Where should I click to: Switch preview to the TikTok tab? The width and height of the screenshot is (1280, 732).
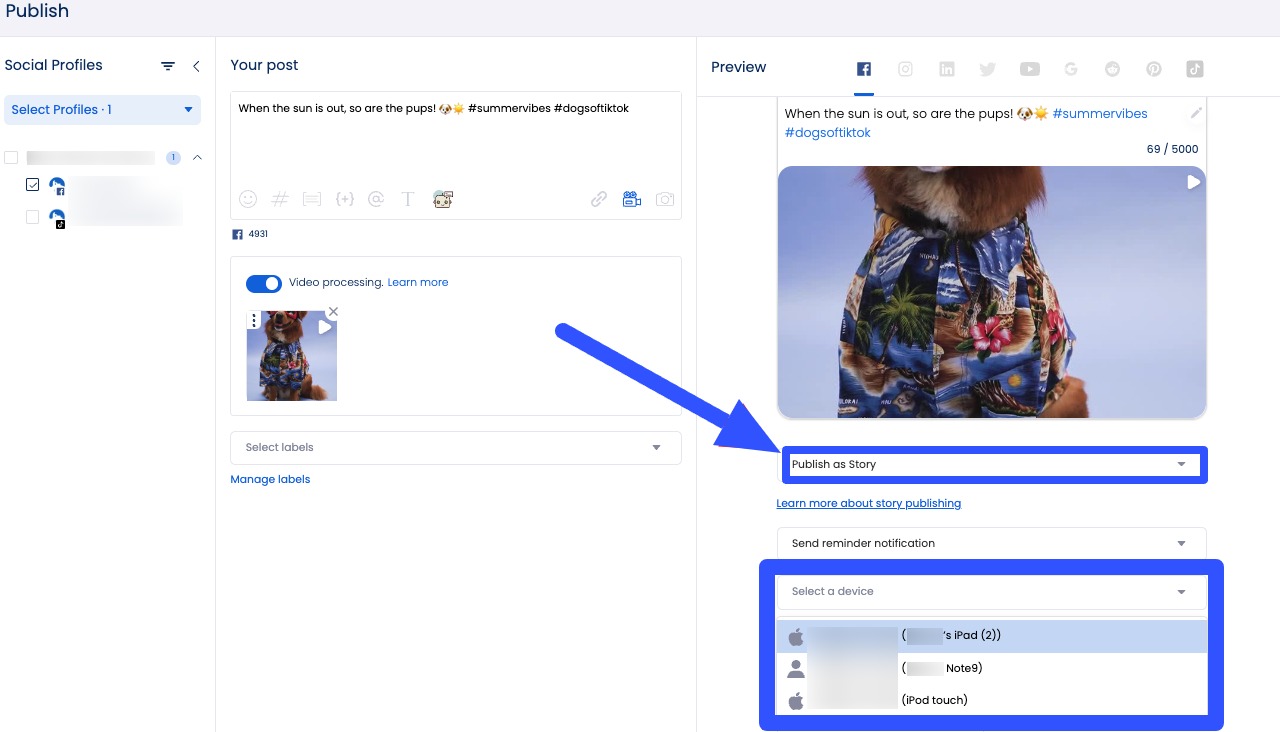(x=1195, y=68)
